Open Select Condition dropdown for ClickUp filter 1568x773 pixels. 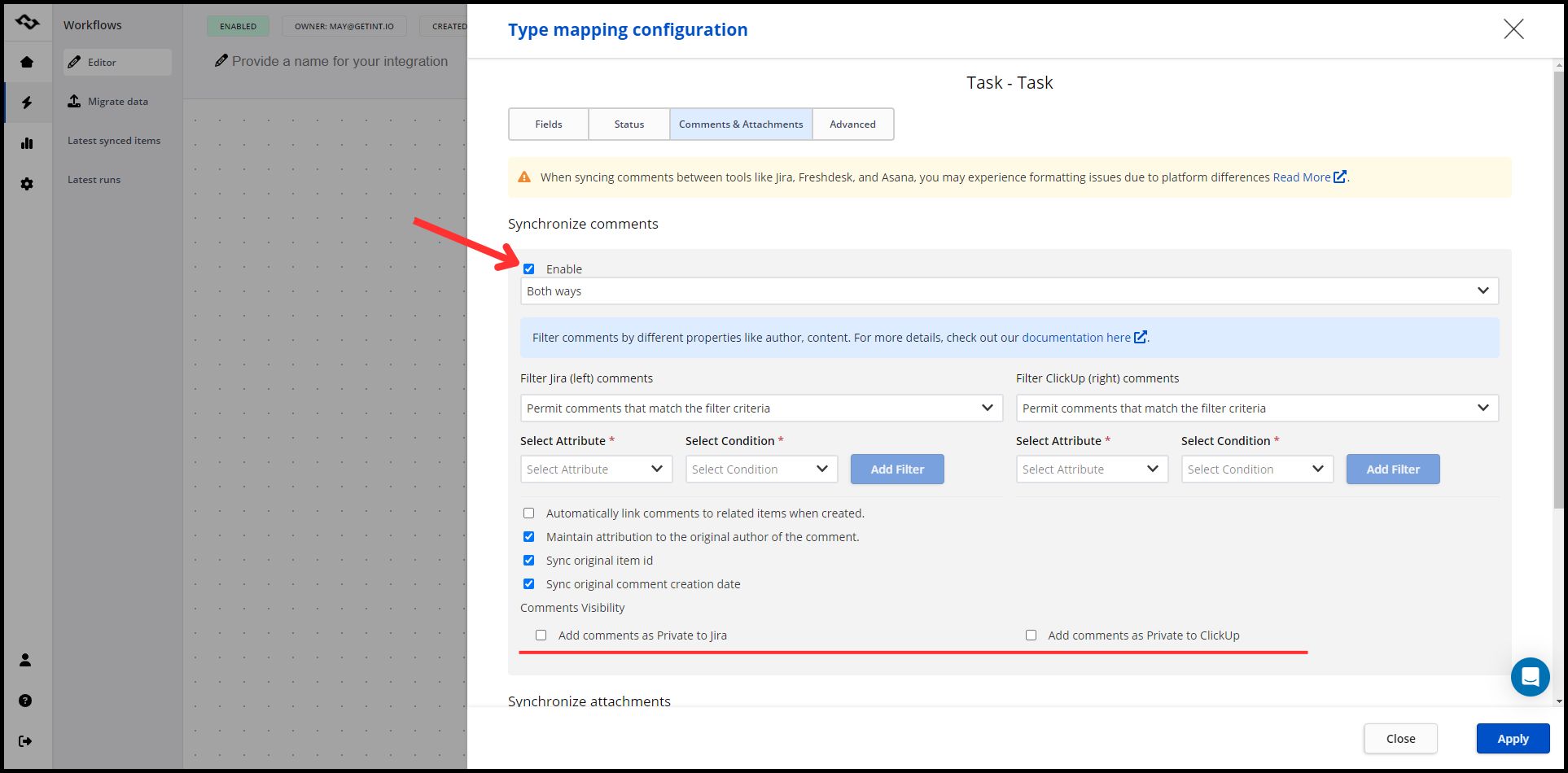tap(1256, 469)
